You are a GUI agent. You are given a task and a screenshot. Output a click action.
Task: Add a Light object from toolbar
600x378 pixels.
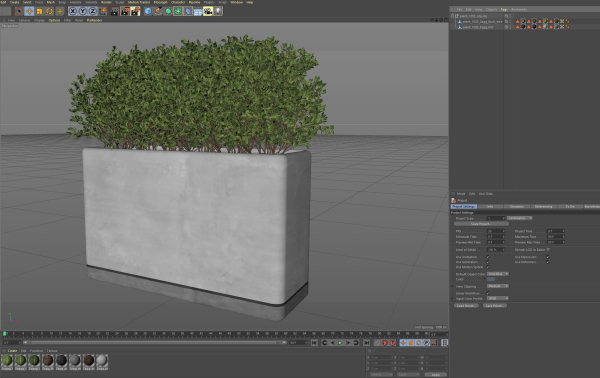[x=218, y=11]
